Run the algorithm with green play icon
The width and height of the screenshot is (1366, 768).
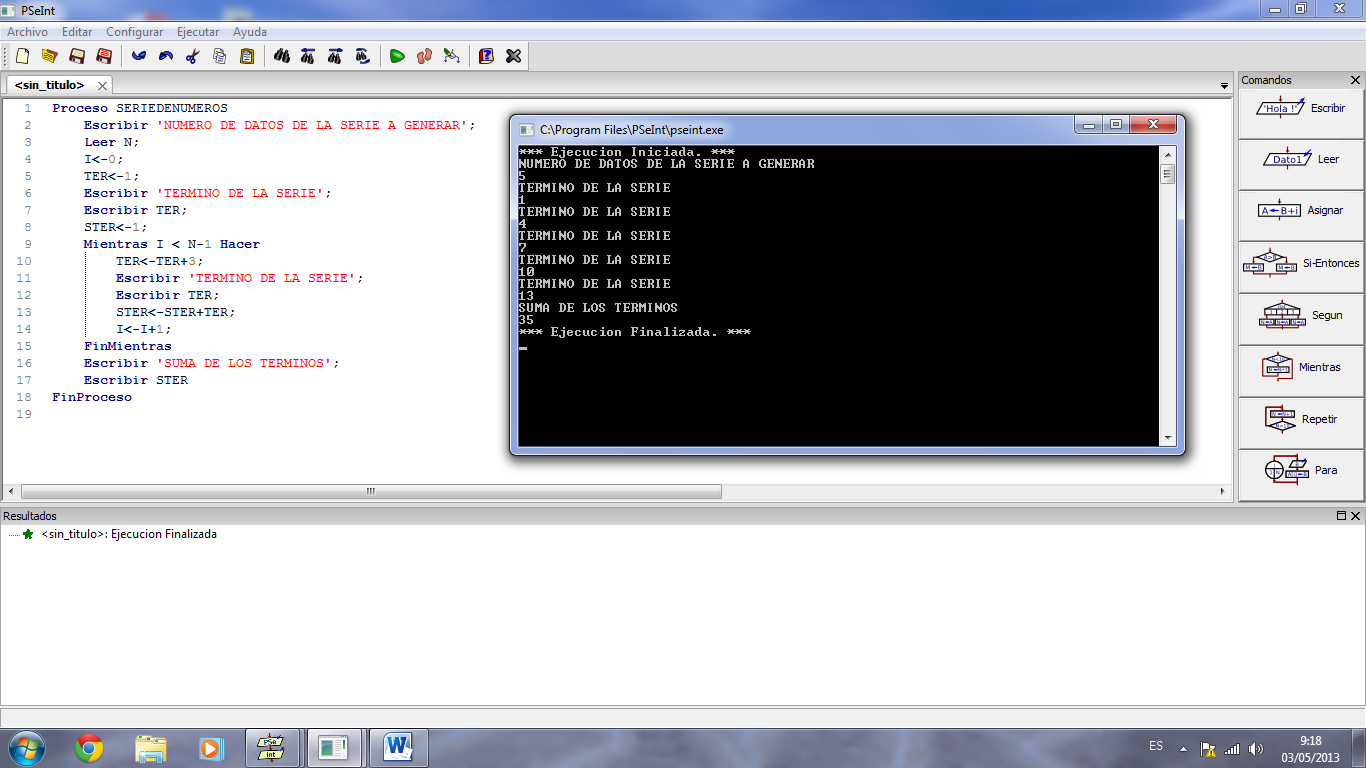pyautogui.click(x=397, y=56)
